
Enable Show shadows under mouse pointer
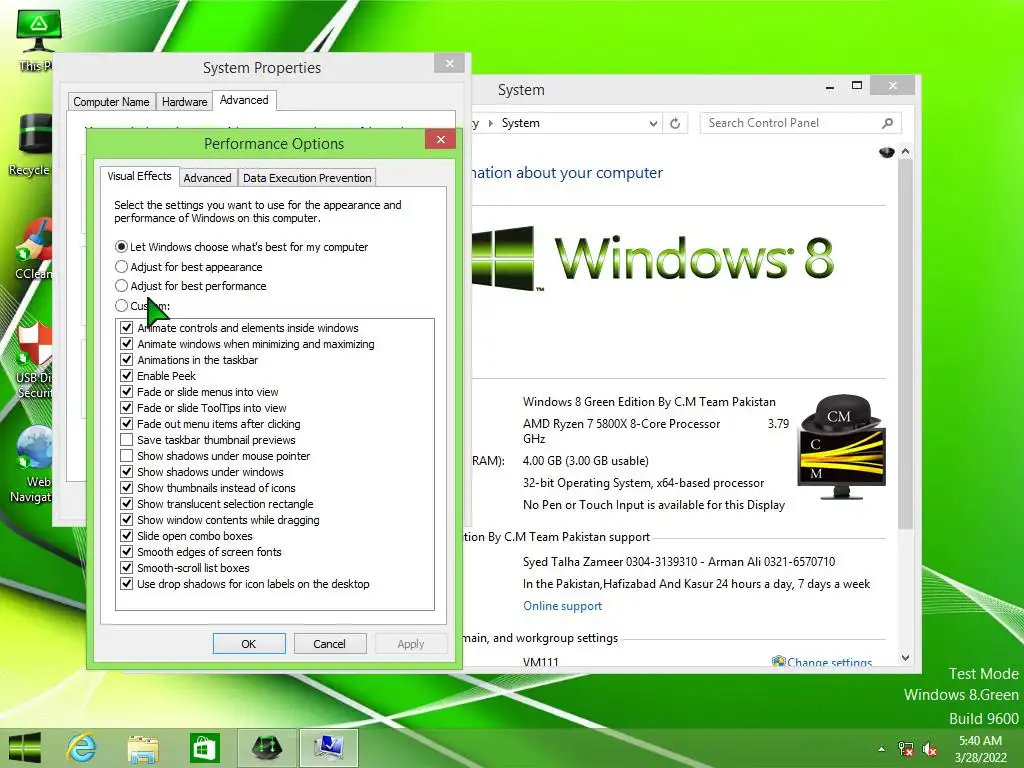pos(127,456)
